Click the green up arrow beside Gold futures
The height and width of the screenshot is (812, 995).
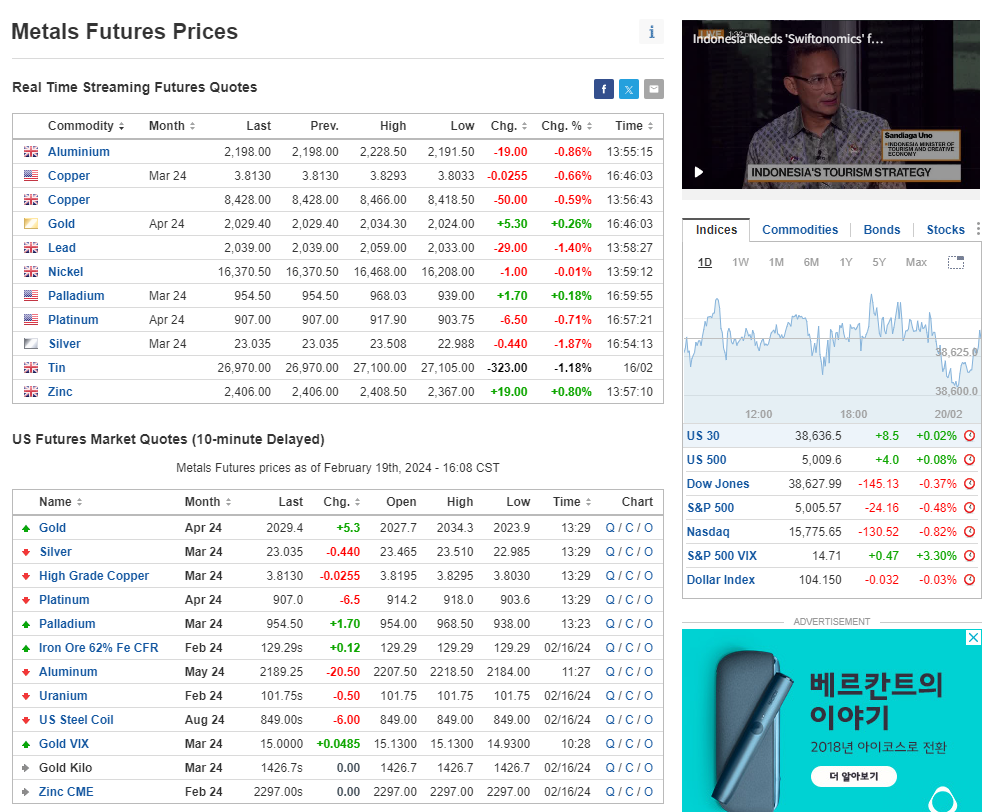coord(26,528)
